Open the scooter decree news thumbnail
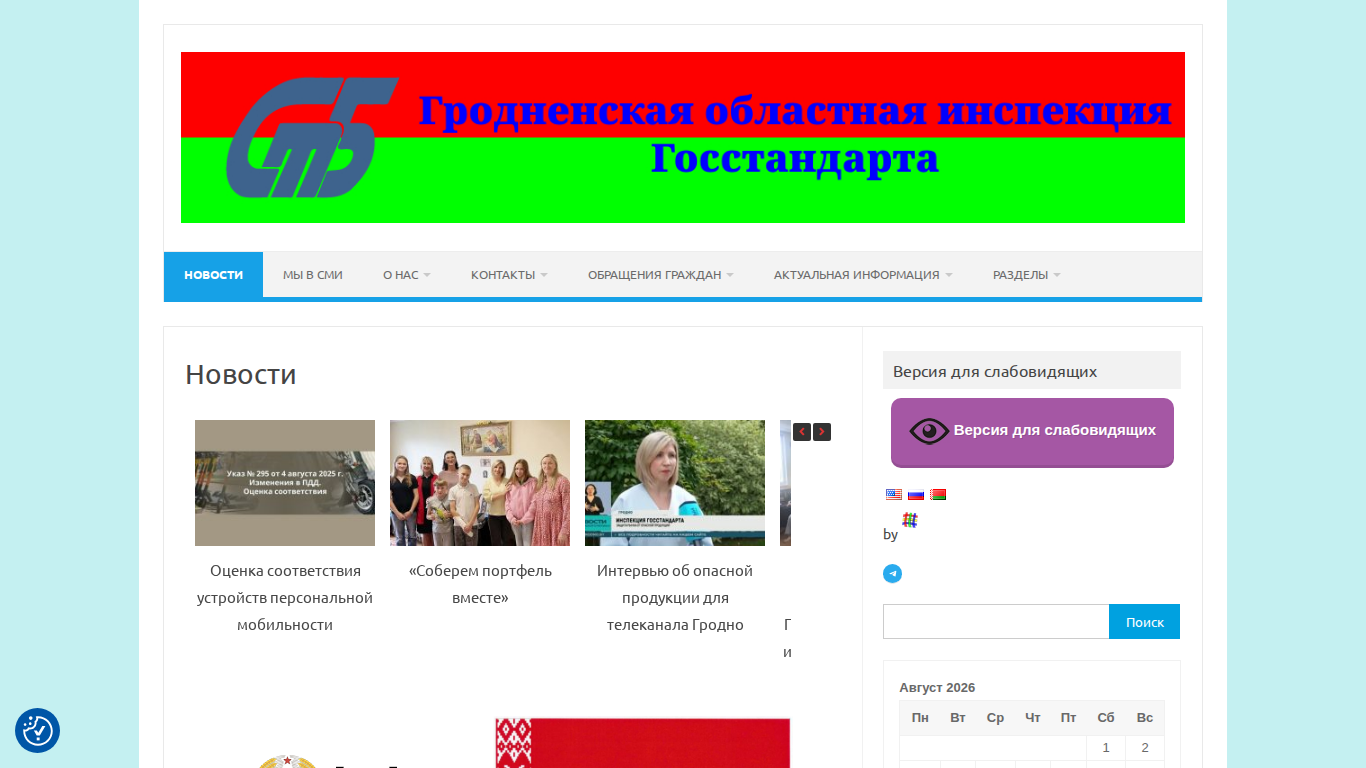The height and width of the screenshot is (768, 1366). tap(285, 483)
